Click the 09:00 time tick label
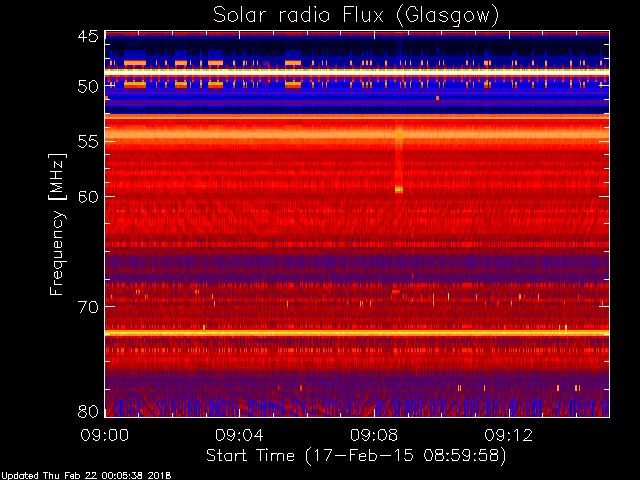The image size is (640, 480). pyautogui.click(x=104, y=435)
